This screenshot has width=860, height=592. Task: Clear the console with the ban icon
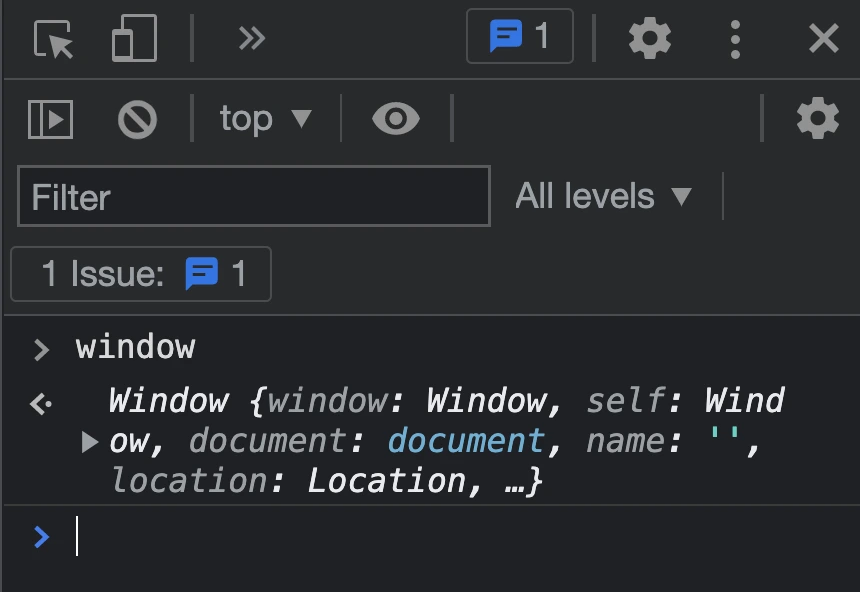(x=137, y=119)
